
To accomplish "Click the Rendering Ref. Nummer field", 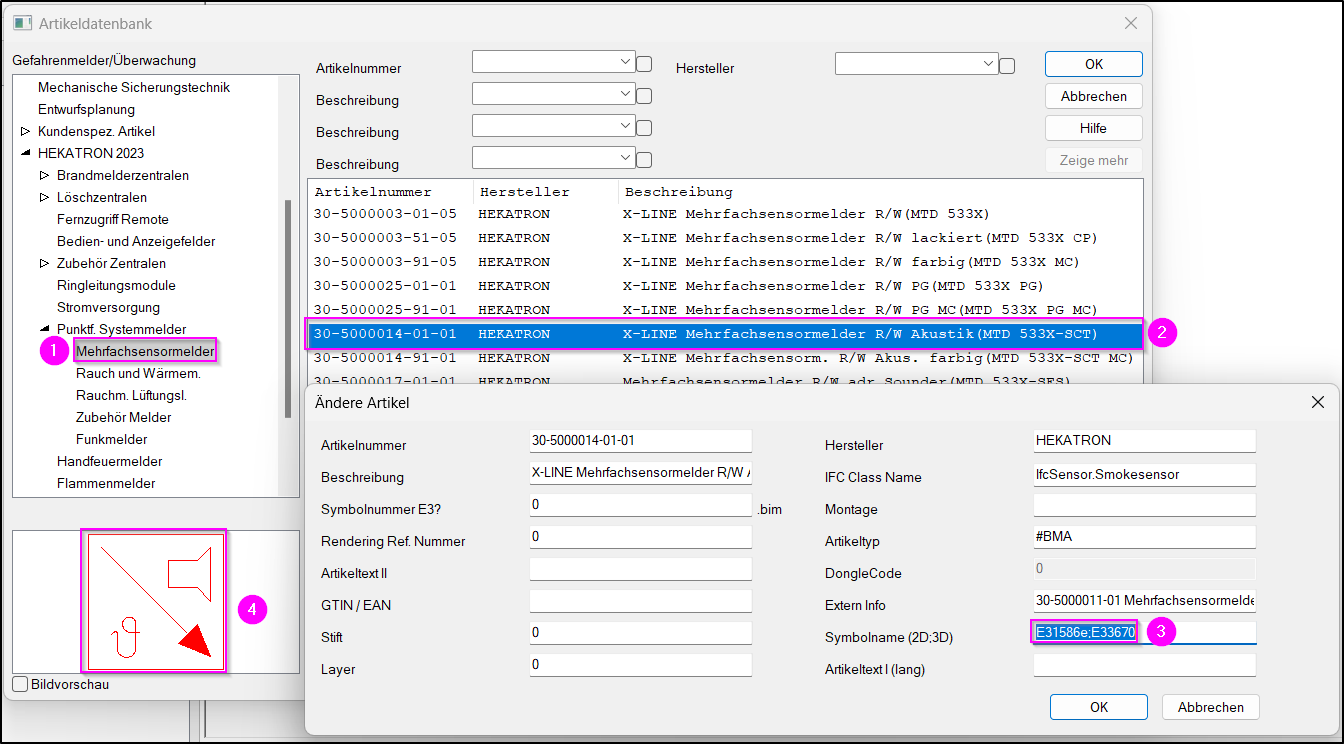I will point(640,537).
